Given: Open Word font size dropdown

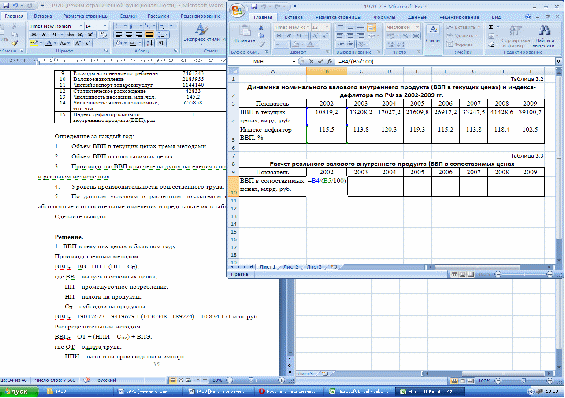Looking at the screenshot, I should [105, 26].
